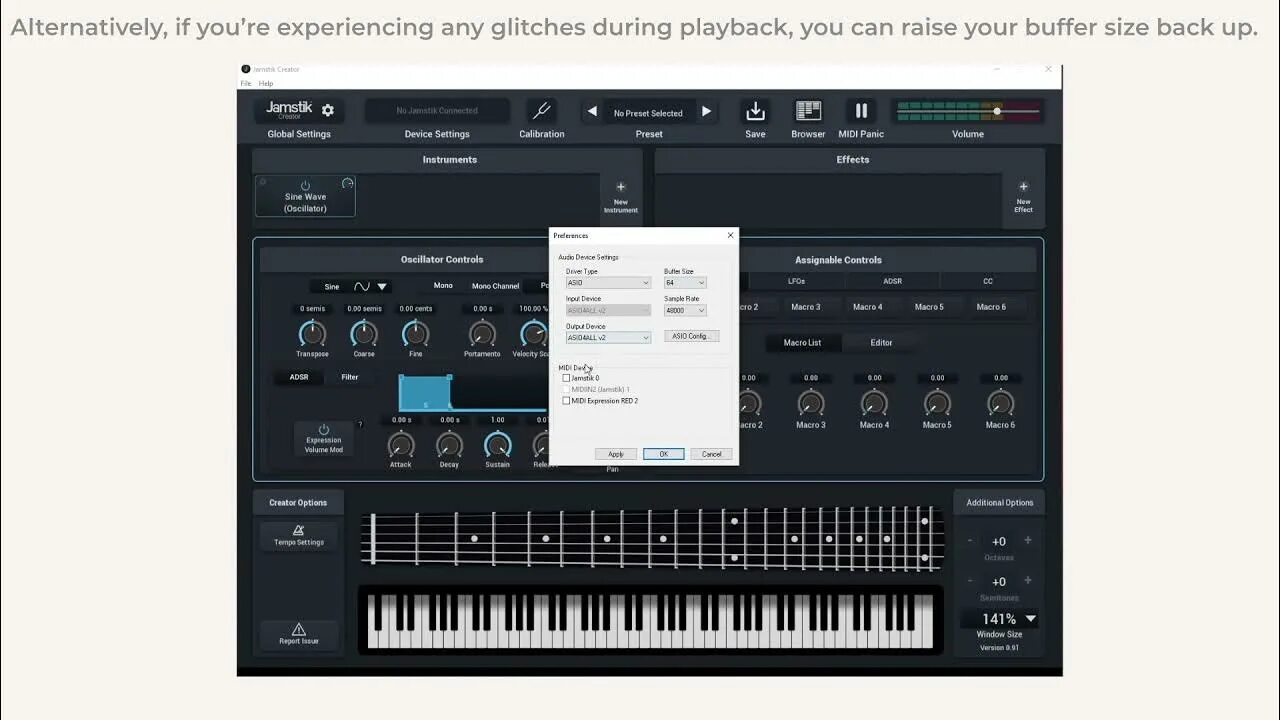The width and height of the screenshot is (1280, 720).
Task: Enable the MIDI Expression RED 2 checkbox
Action: tap(566, 401)
